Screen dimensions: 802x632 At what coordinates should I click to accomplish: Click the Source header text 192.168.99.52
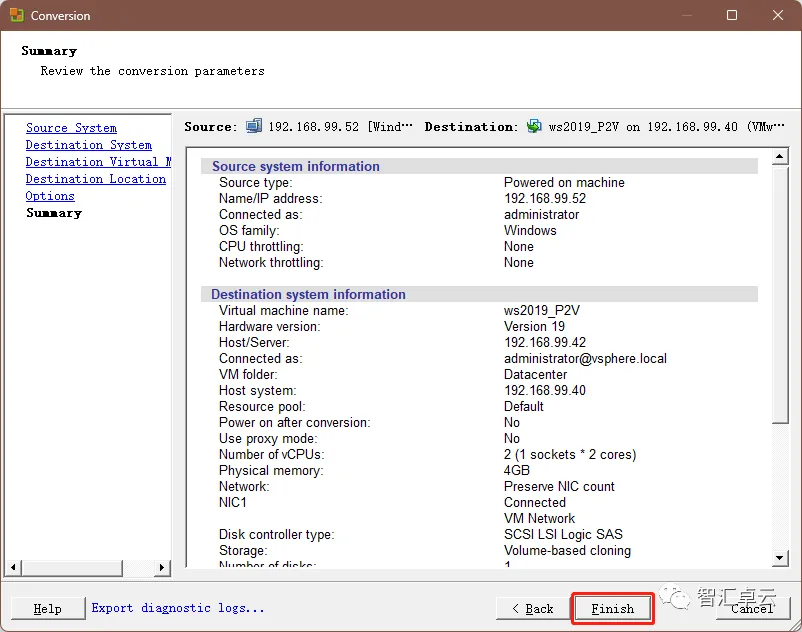[314, 126]
